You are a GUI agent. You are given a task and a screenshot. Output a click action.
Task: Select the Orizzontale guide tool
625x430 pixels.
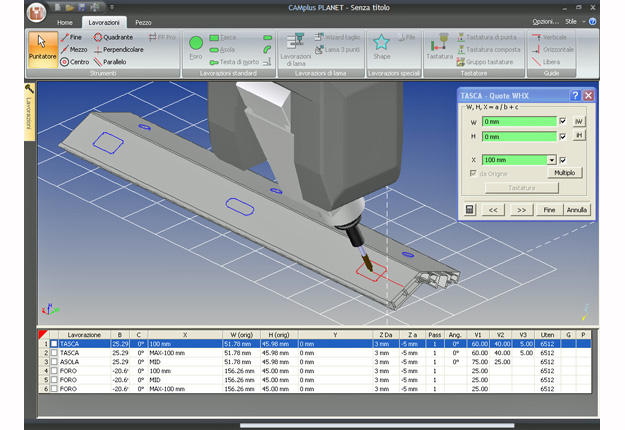[x=552, y=49]
